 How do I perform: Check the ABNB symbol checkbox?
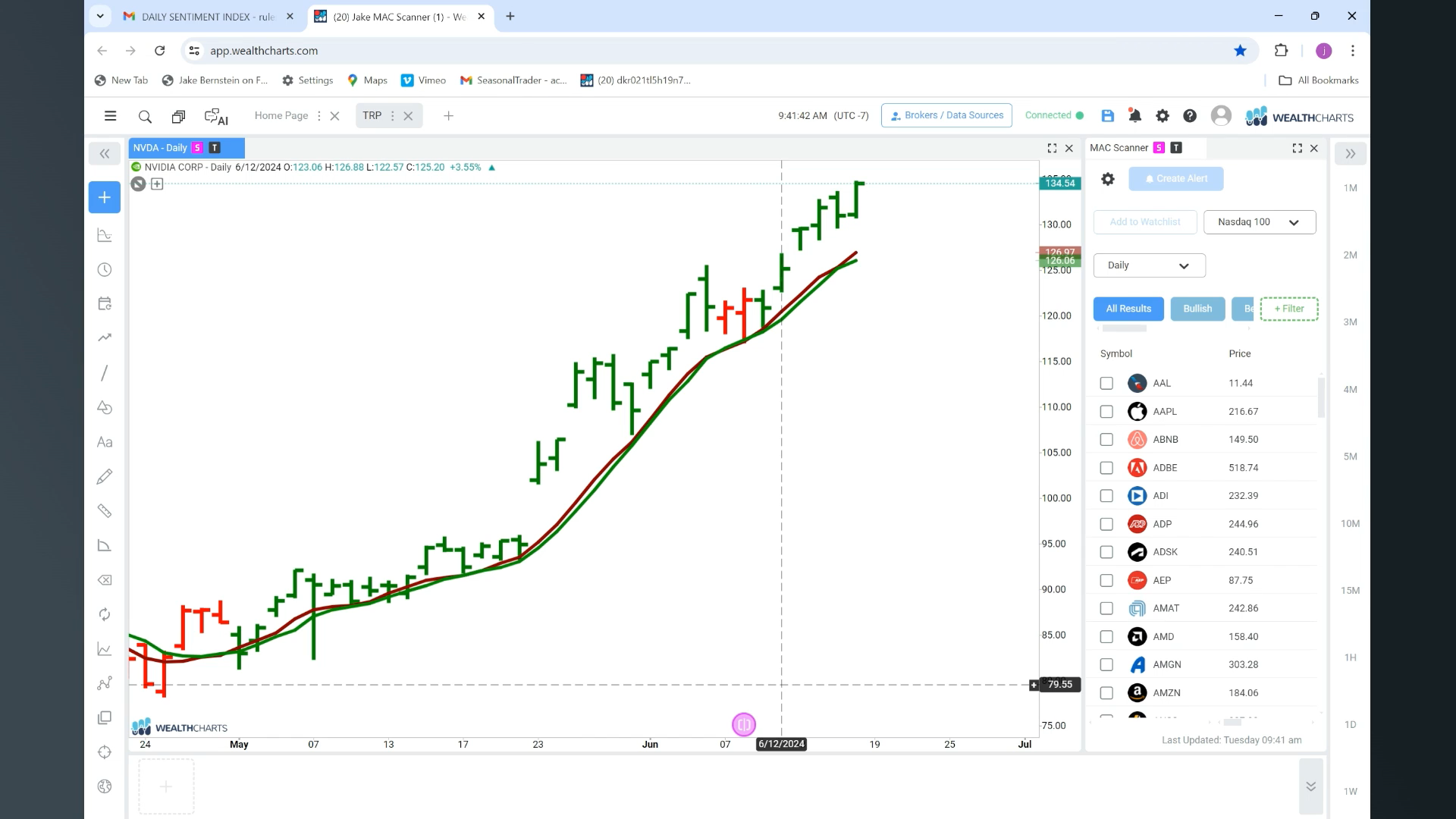coord(1106,440)
